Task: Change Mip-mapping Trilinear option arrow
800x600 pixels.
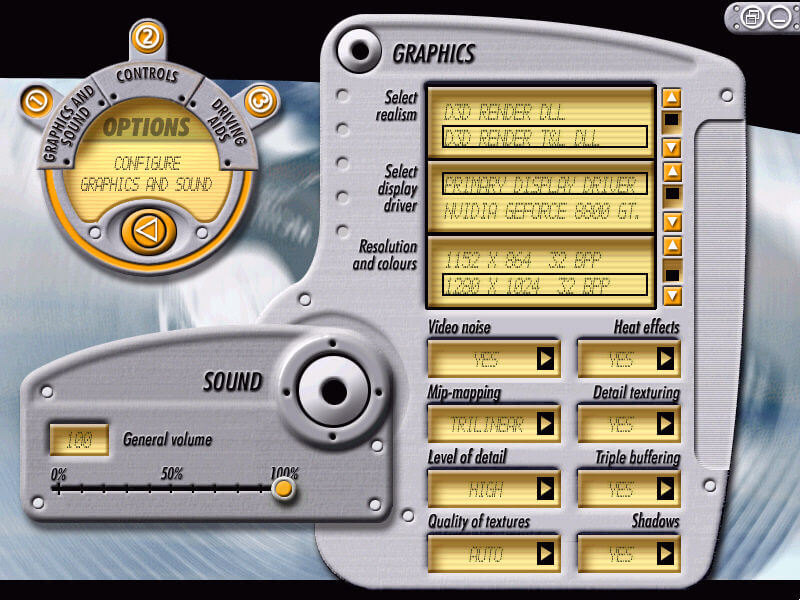Action: tap(545, 424)
